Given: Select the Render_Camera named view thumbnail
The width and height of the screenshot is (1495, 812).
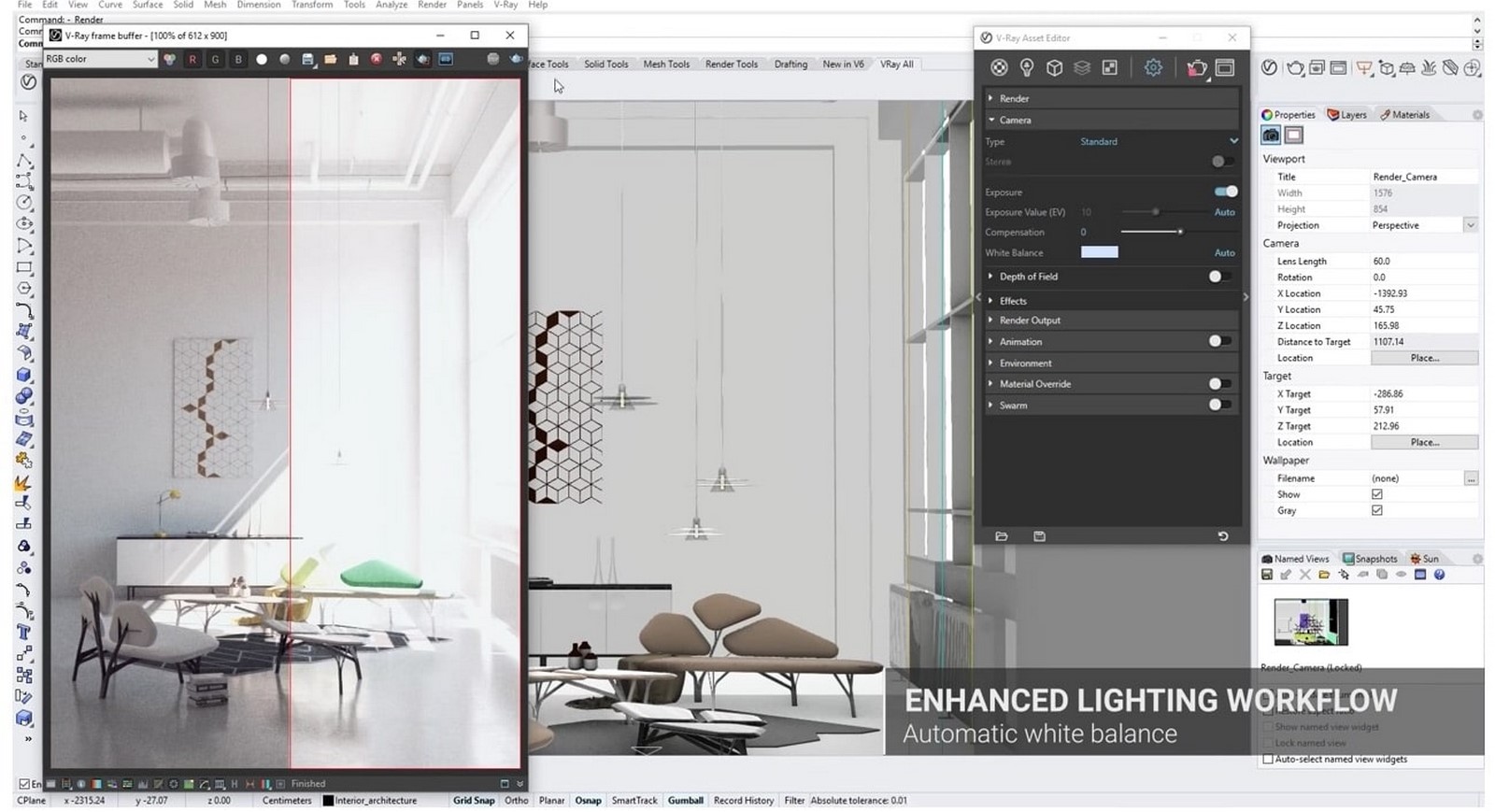Looking at the screenshot, I should click(1310, 622).
